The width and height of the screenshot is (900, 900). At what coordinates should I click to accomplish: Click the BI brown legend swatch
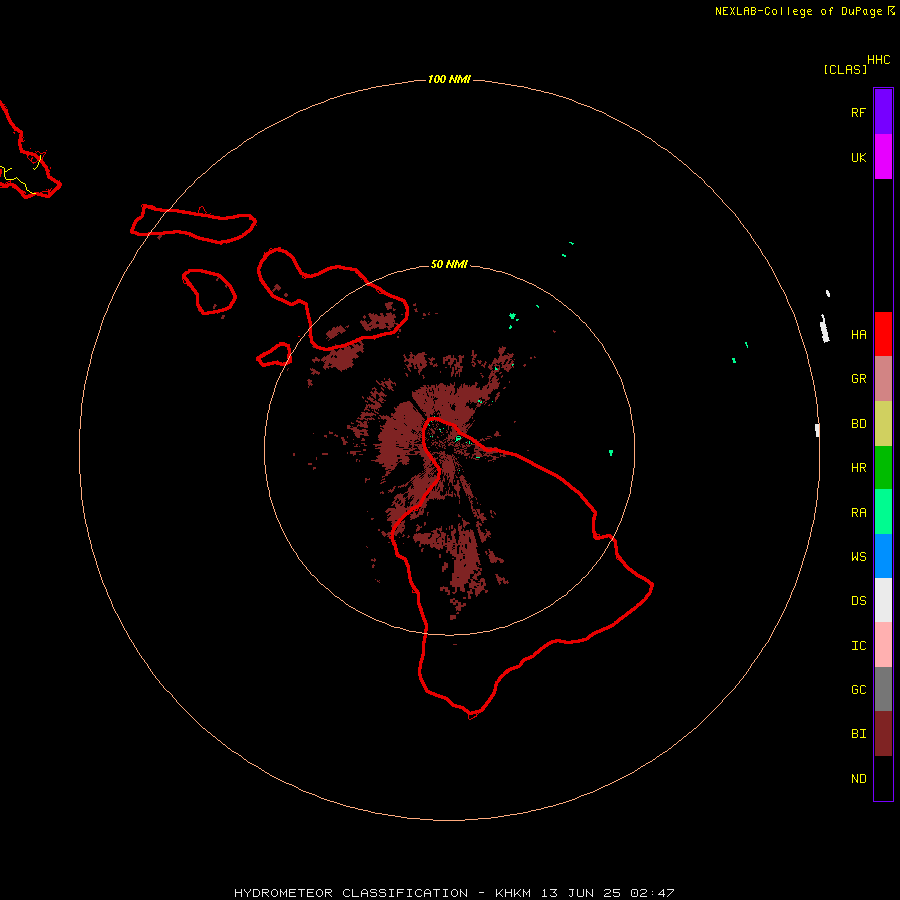883,734
